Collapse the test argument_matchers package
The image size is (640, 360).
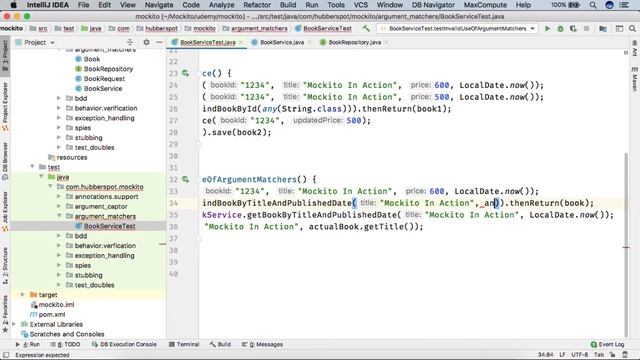[x=59, y=216]
